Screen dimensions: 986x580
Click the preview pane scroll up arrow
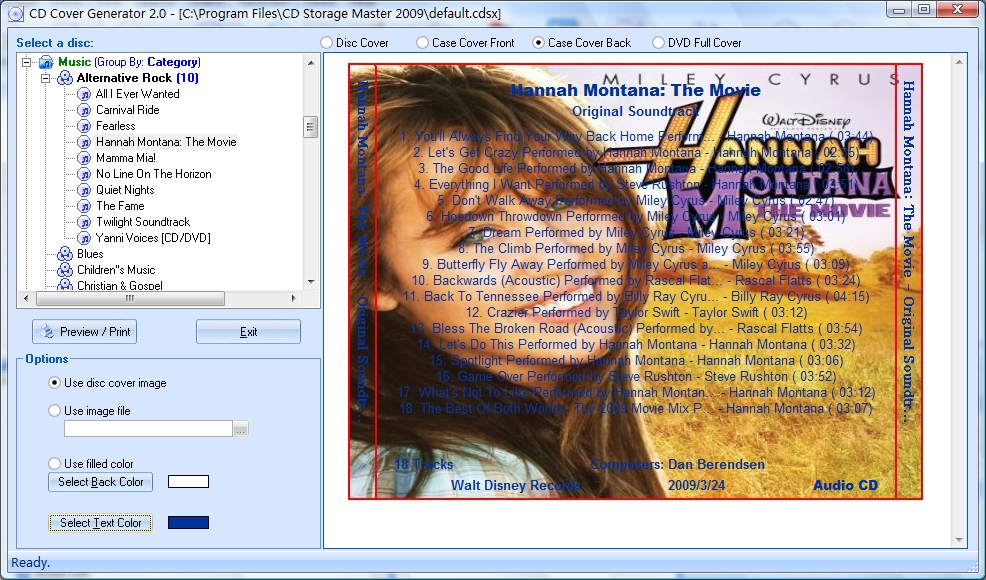[959, 62]
